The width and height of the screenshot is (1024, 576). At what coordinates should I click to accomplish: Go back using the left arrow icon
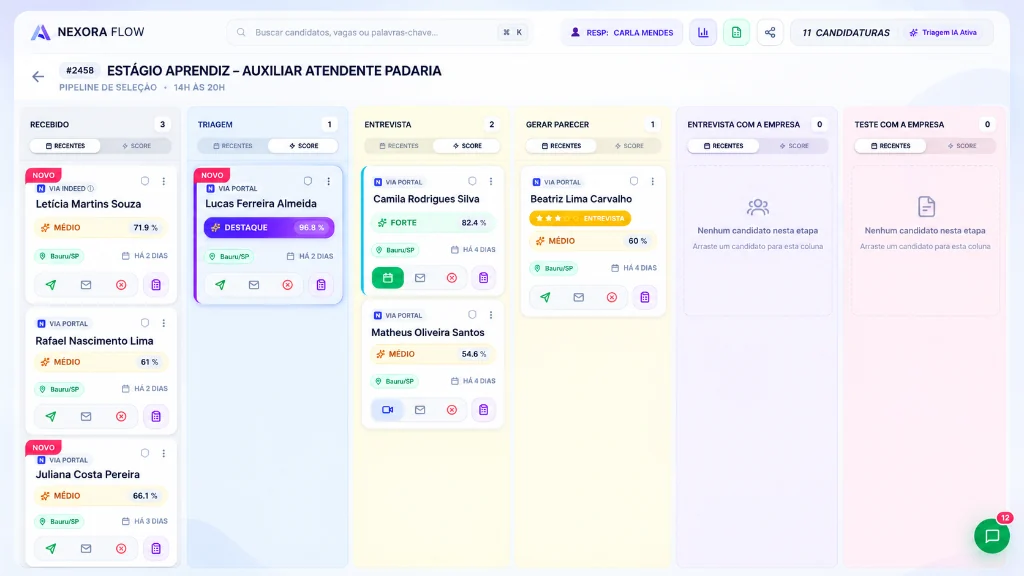point(38,76)
